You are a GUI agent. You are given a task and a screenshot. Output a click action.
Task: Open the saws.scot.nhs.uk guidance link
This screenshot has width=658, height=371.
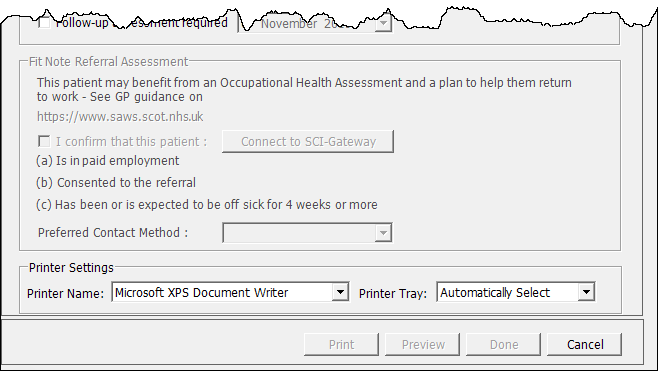pyautogui.click(x=120, y=116)
